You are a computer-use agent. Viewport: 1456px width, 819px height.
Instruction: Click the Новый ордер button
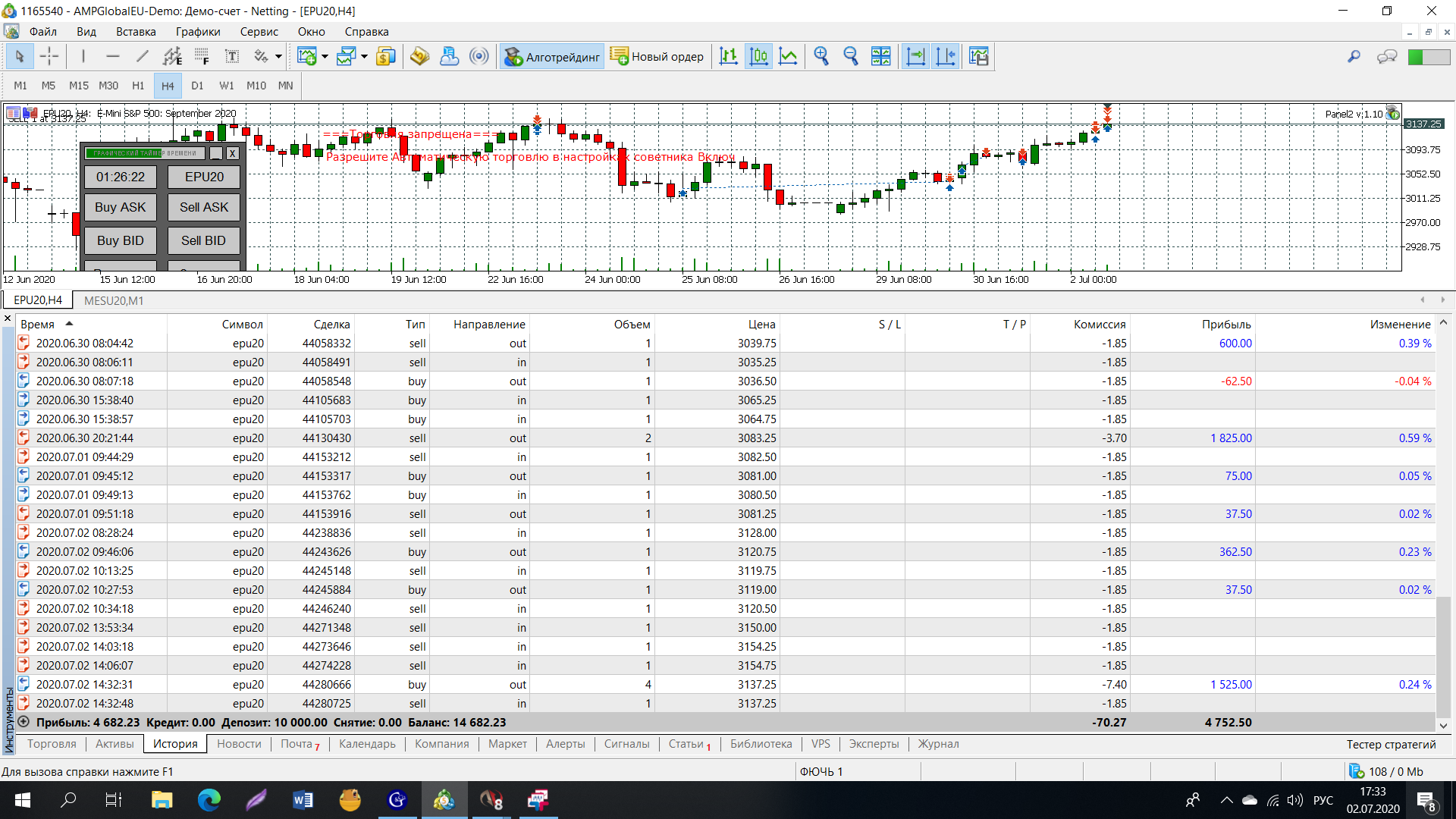point(657,56)
